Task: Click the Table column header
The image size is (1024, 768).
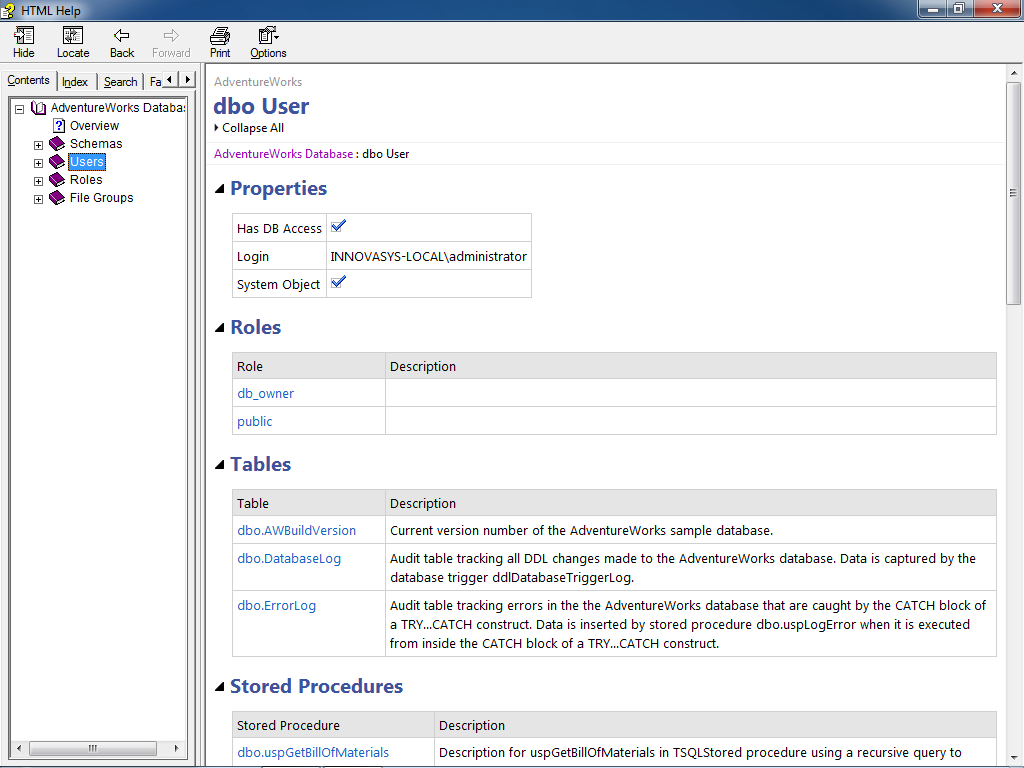Action: pyautogui.click(x=309, y=504)
